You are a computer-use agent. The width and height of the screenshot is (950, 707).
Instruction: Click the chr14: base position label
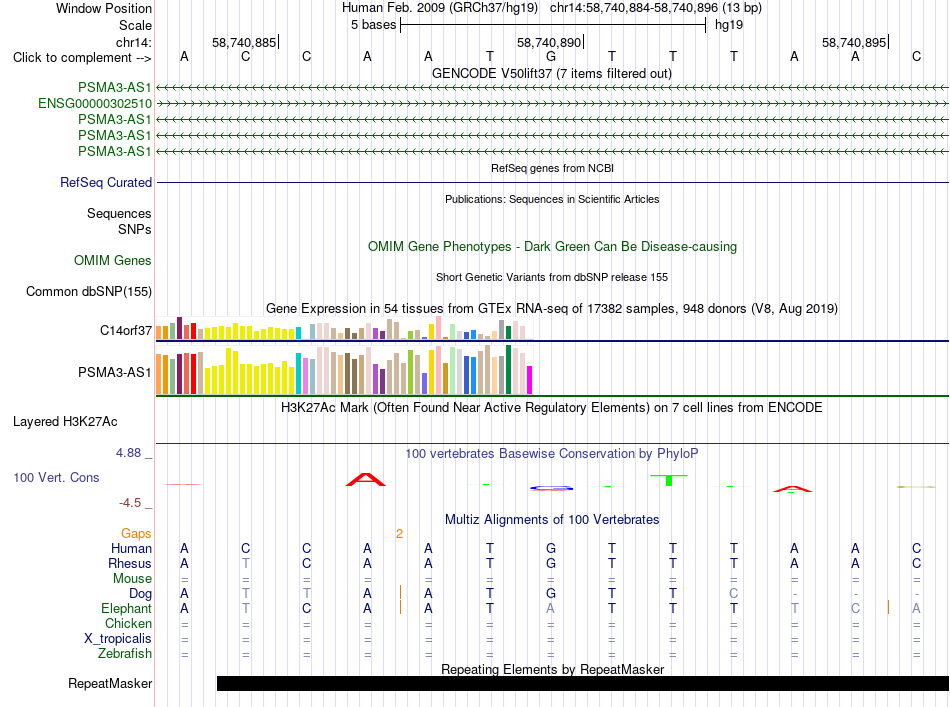coord(134,42)
